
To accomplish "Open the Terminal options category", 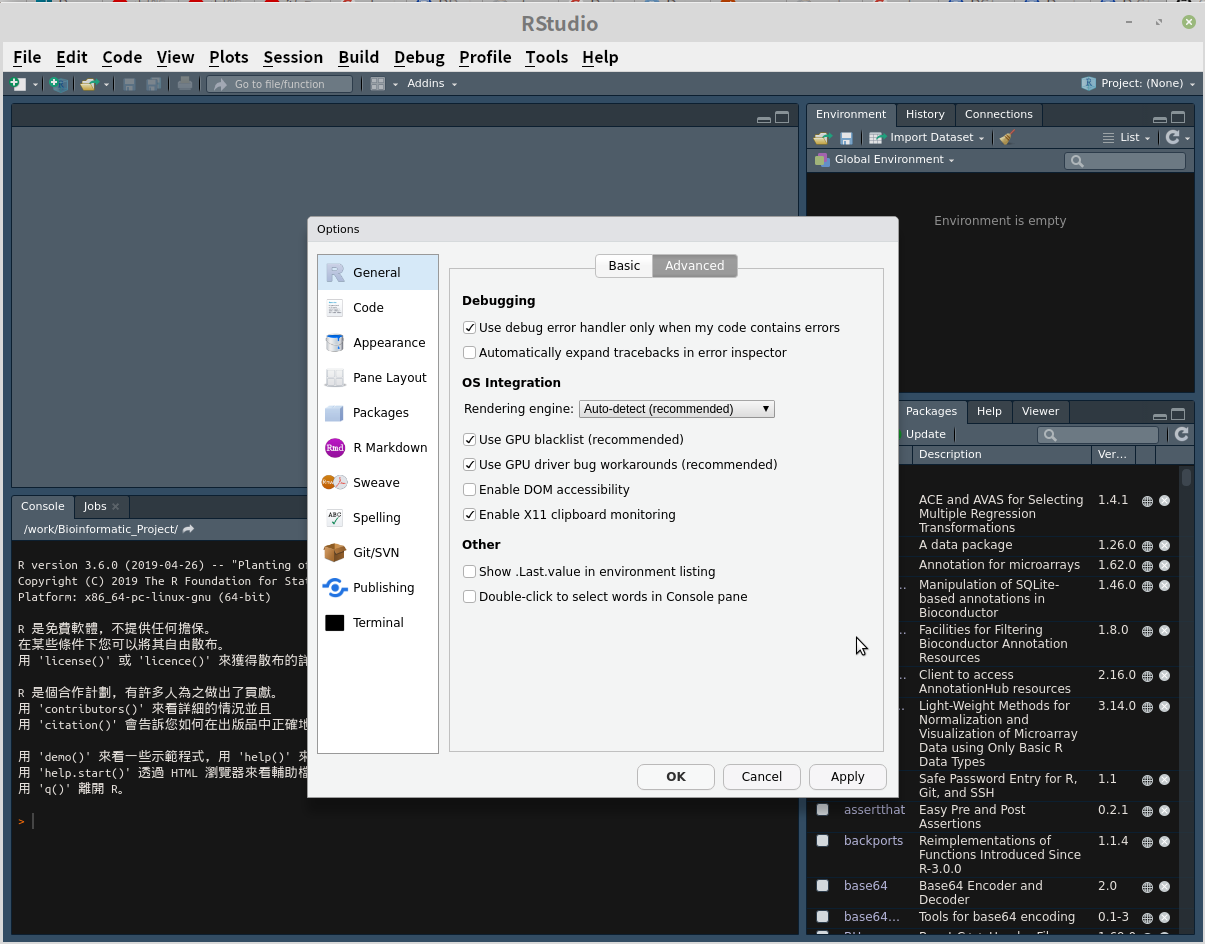I will tap(377, 622).
